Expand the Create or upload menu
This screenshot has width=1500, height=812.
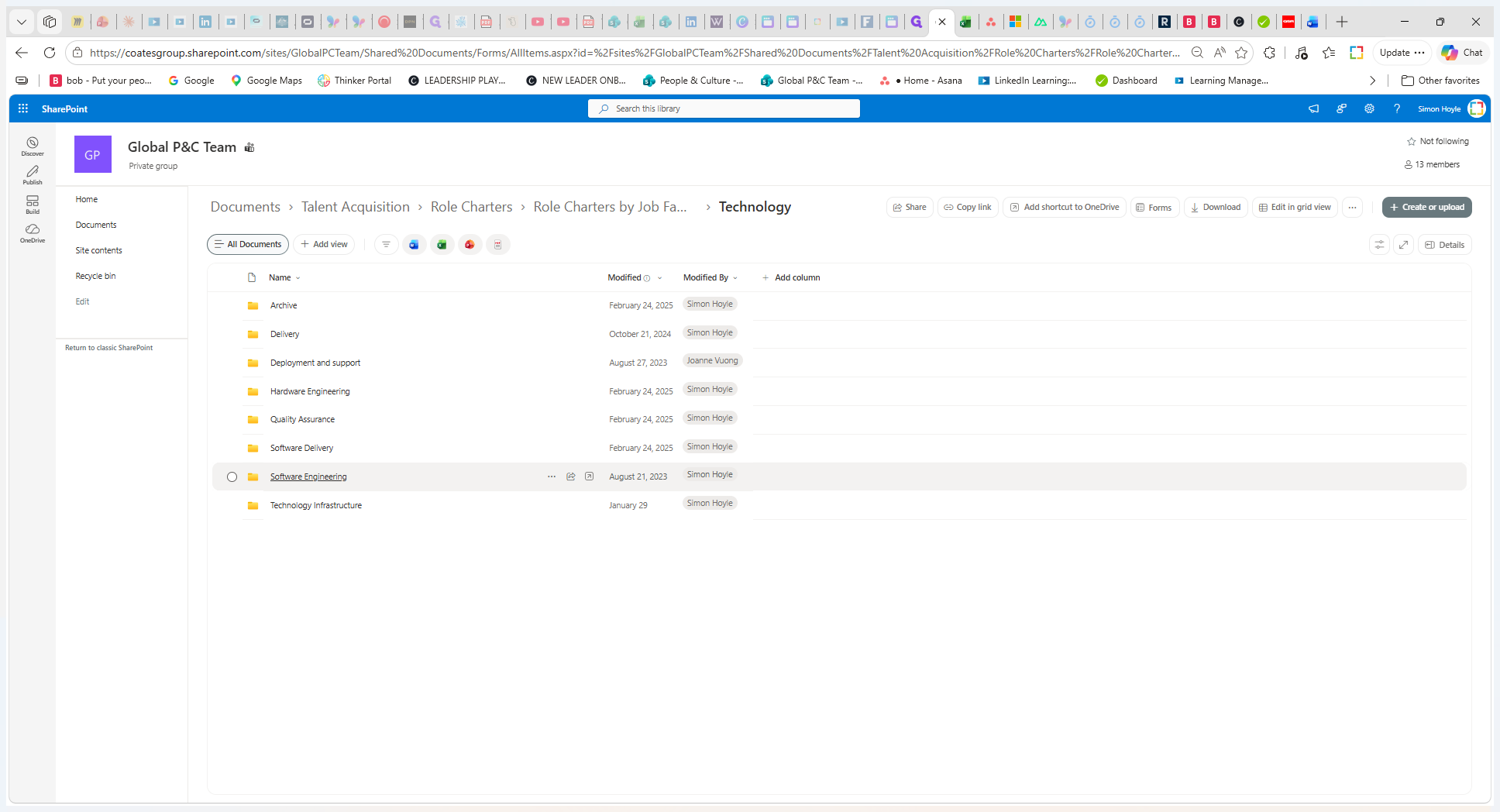pos(1427,207)
